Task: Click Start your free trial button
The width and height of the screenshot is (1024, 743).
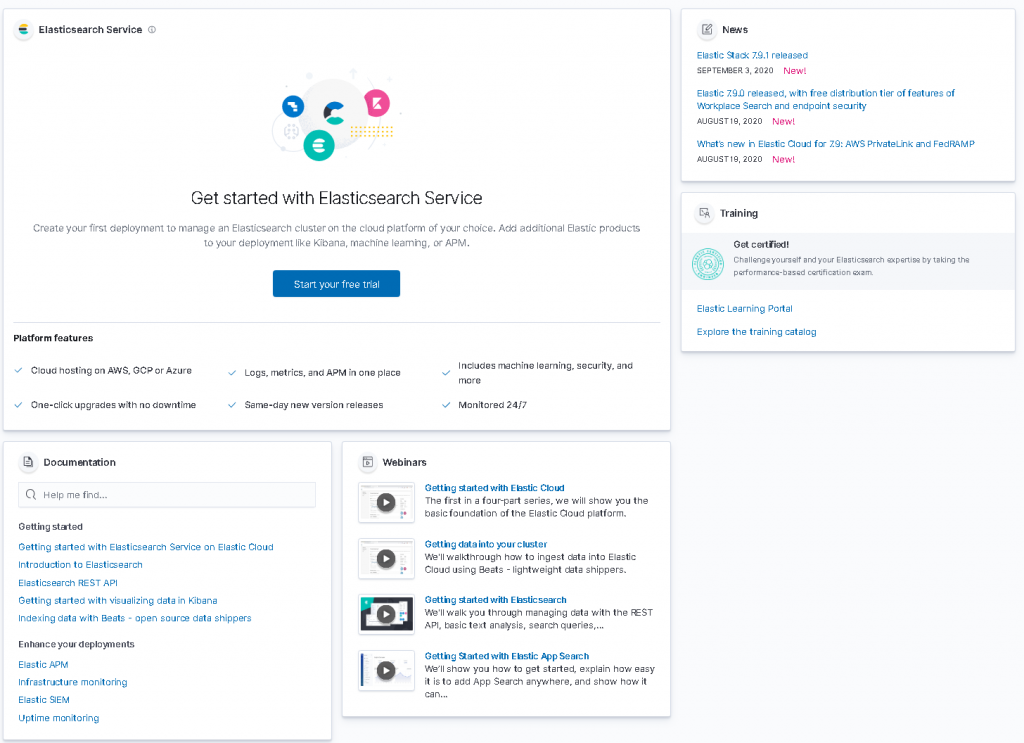Action: (336, 283)
